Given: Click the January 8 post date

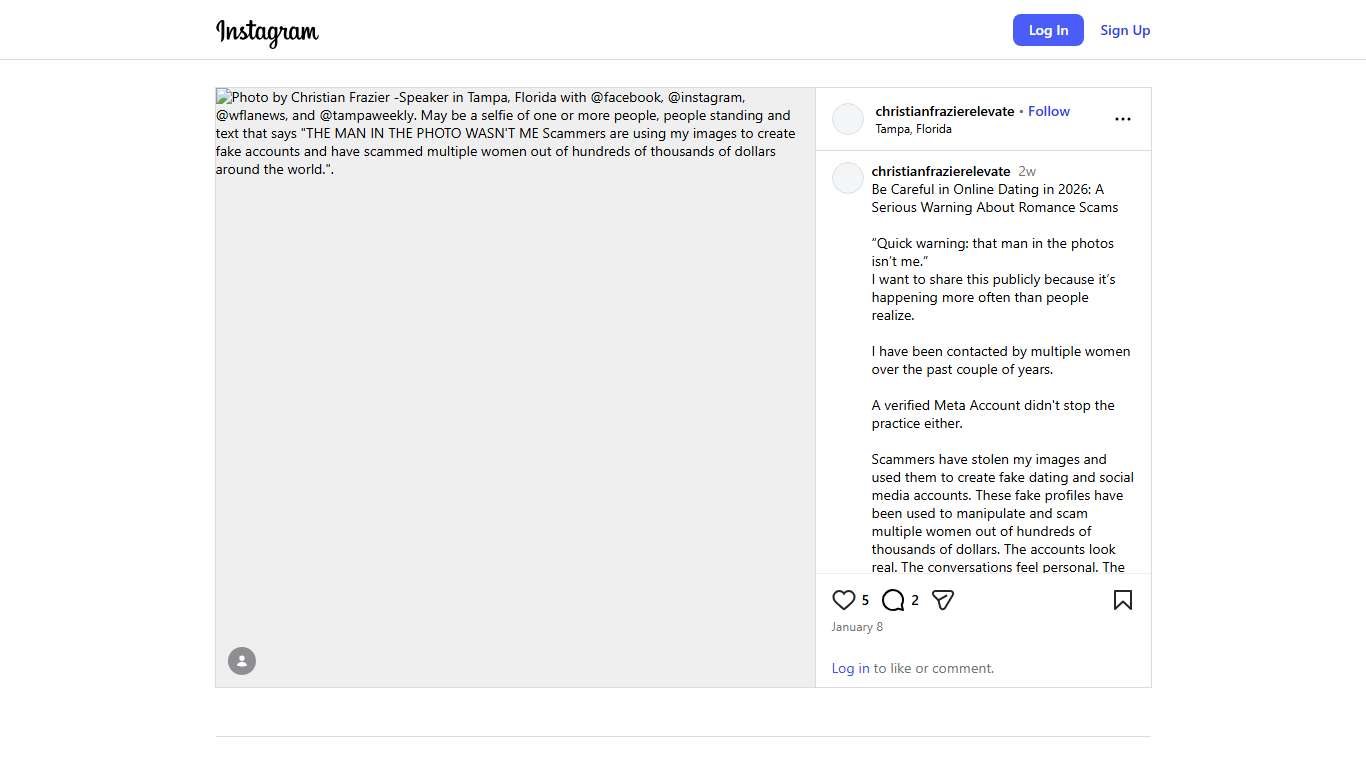Looking at the screenshot, I should click(857, 627).
